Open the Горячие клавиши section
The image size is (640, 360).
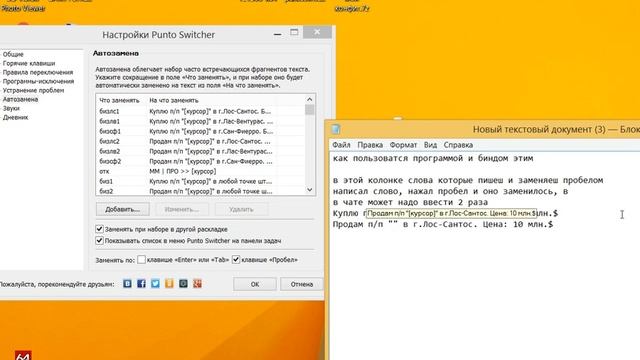(x=29, y=63)
